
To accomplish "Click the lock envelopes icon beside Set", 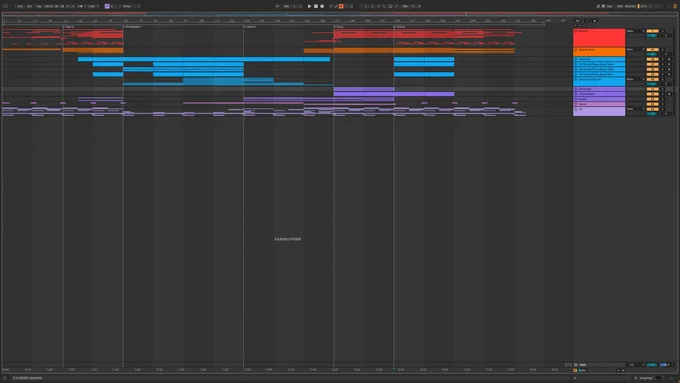I will [587, 20].
